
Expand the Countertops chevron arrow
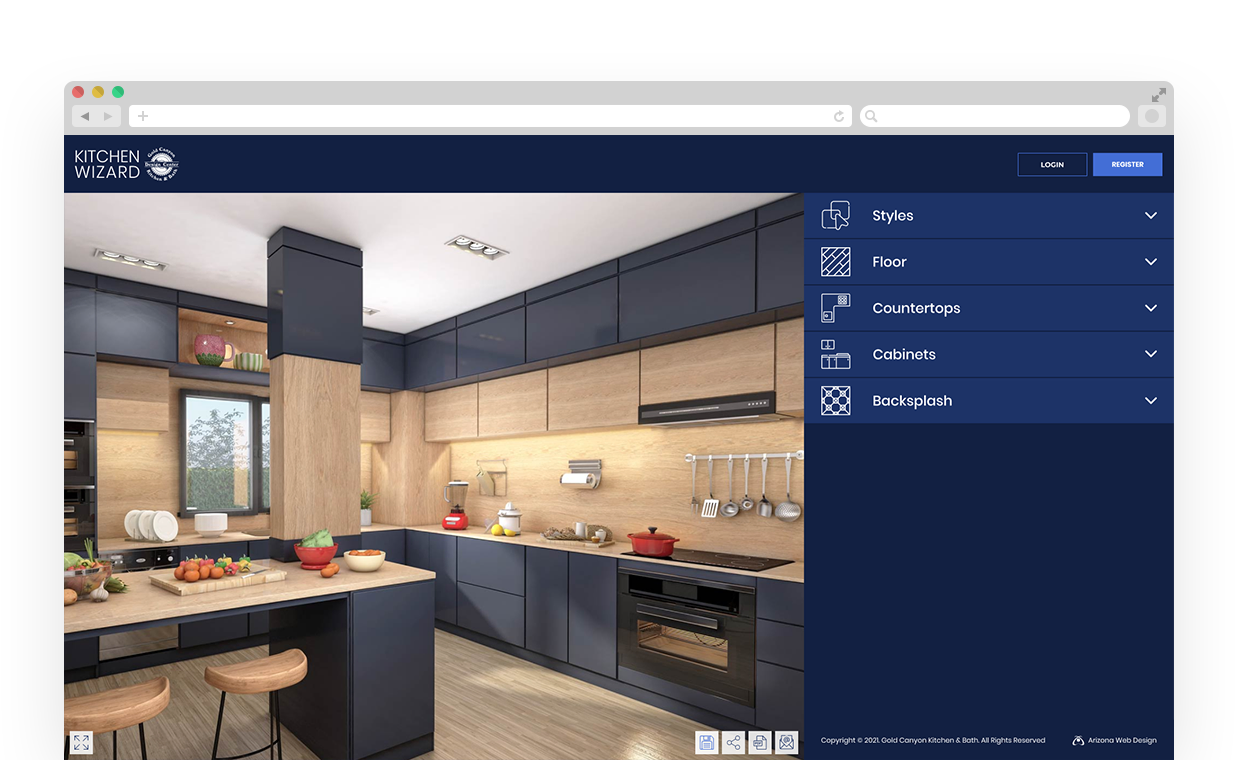[1151, 308]
